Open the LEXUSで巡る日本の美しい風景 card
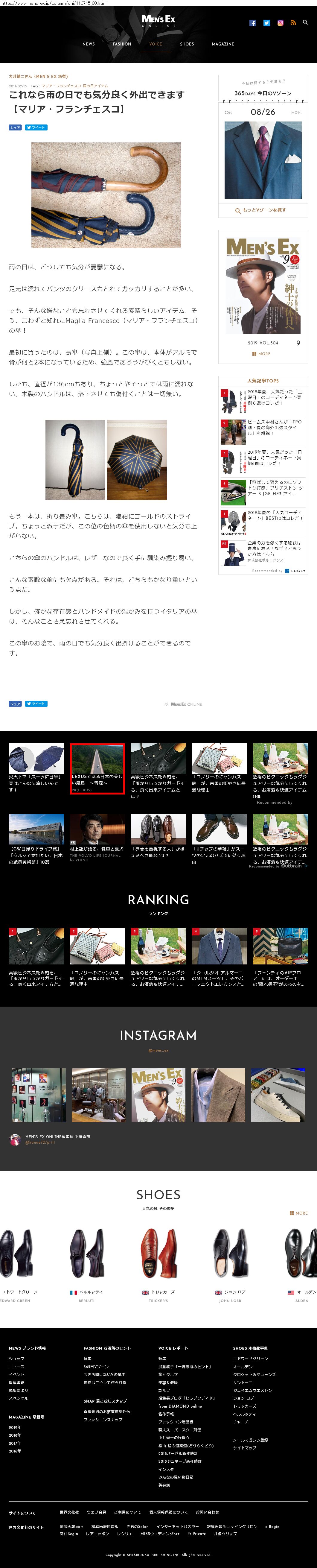The width and height of the screenshot is (317, 1568). tap(97, 768)
